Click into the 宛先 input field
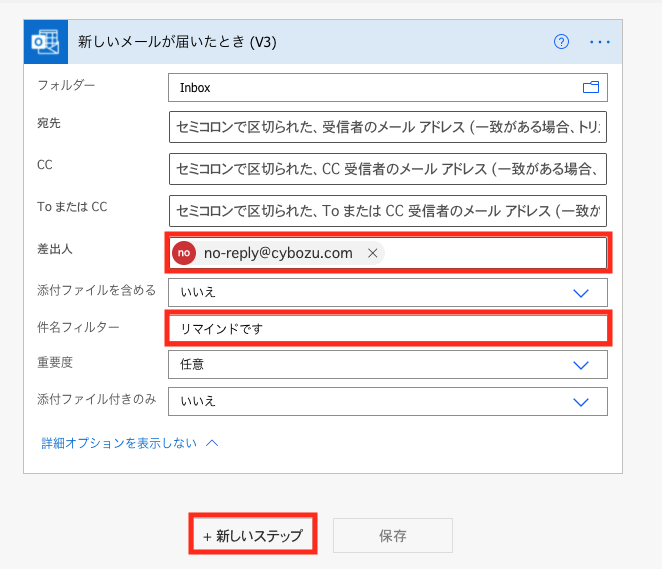This screenshot has height=569, width=662. tap(388, 127)
